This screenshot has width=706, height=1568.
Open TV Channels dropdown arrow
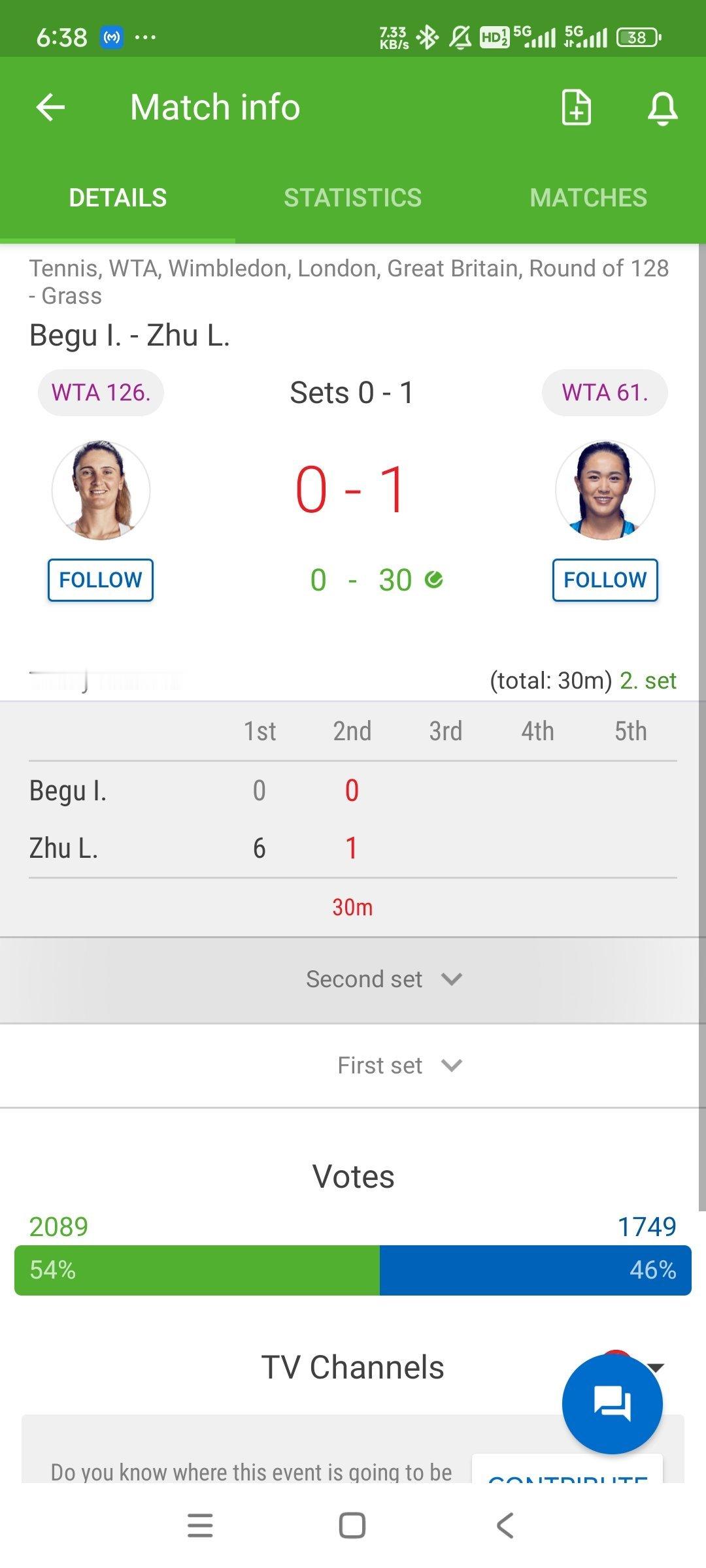pos(656,1367)
